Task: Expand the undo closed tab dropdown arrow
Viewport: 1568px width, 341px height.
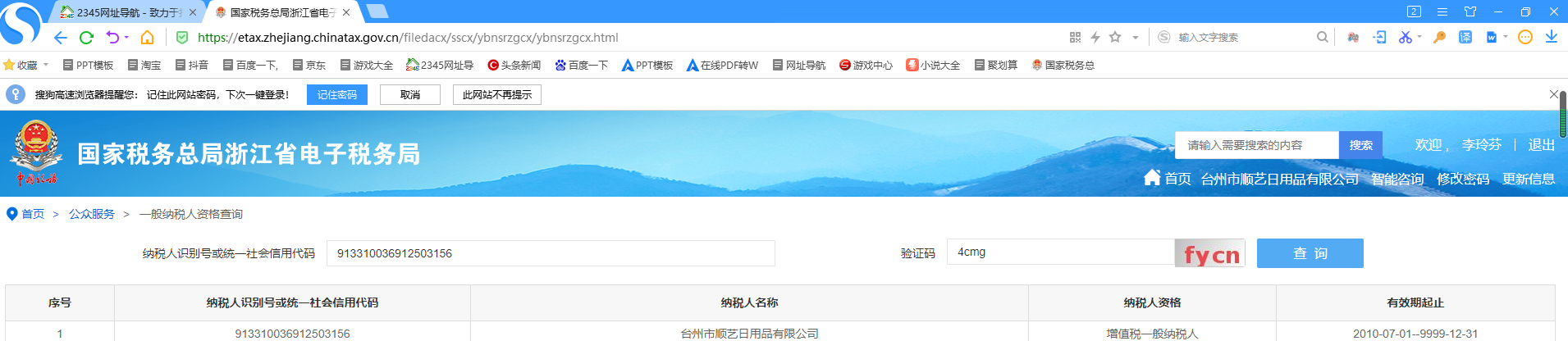Action: click(126, 38)
